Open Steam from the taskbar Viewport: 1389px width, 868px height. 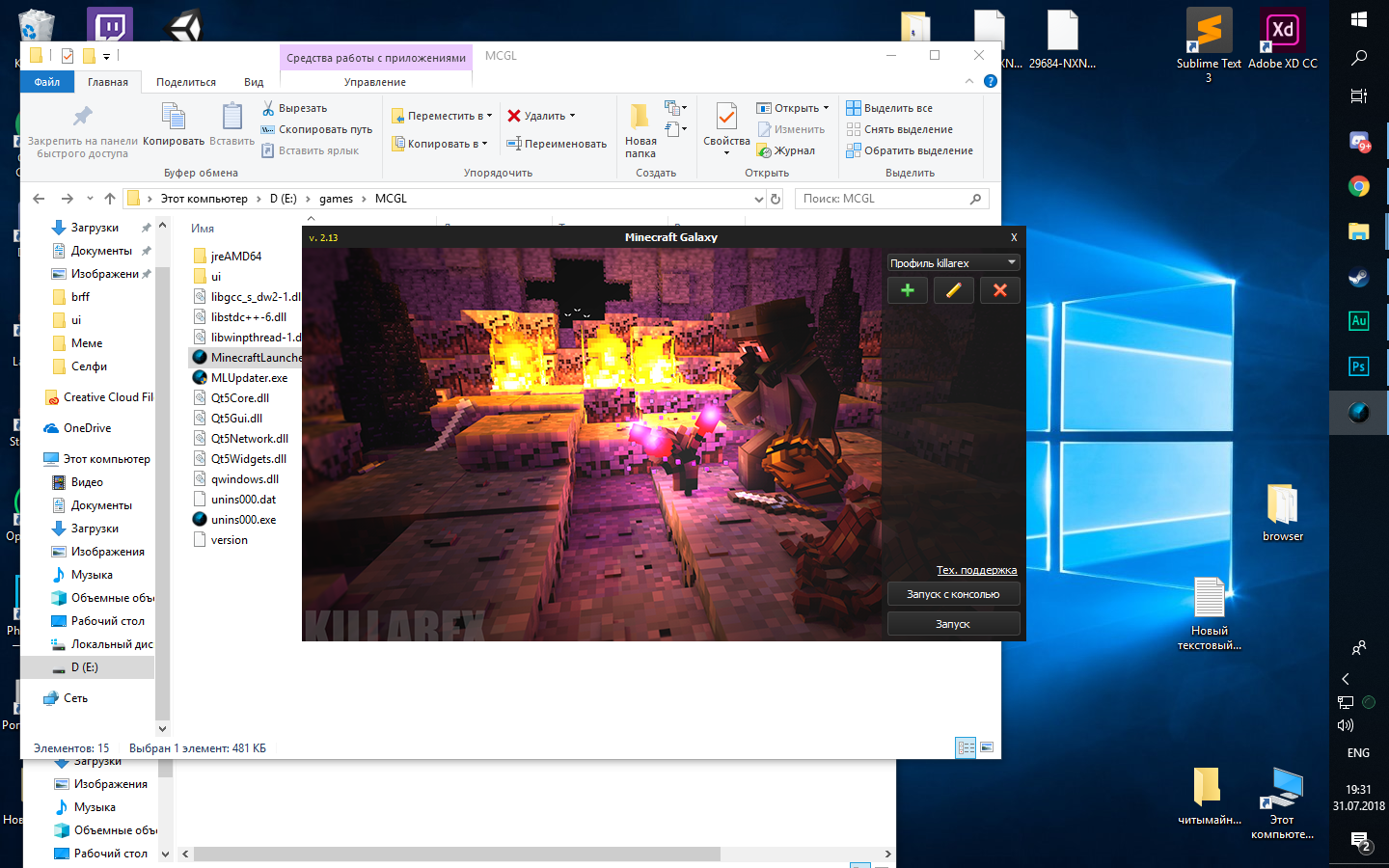coord(1359,278)
